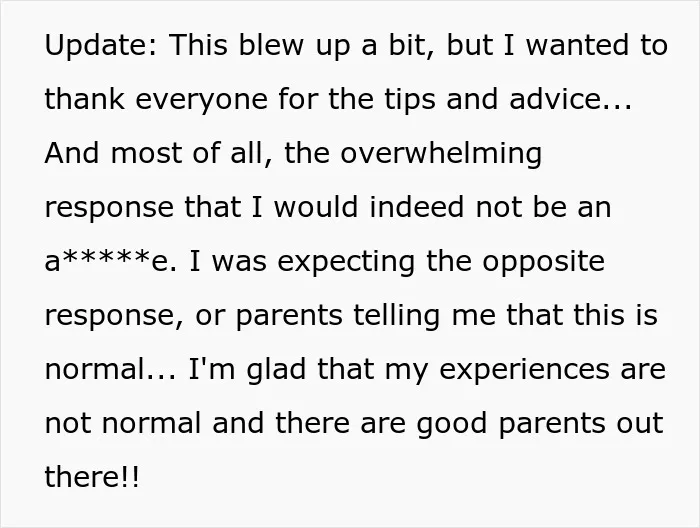Image resolution: width=700 pixels, height=528 pixels.
Task: Click the word "everyone" in the second line
Action: click(201, 100)
